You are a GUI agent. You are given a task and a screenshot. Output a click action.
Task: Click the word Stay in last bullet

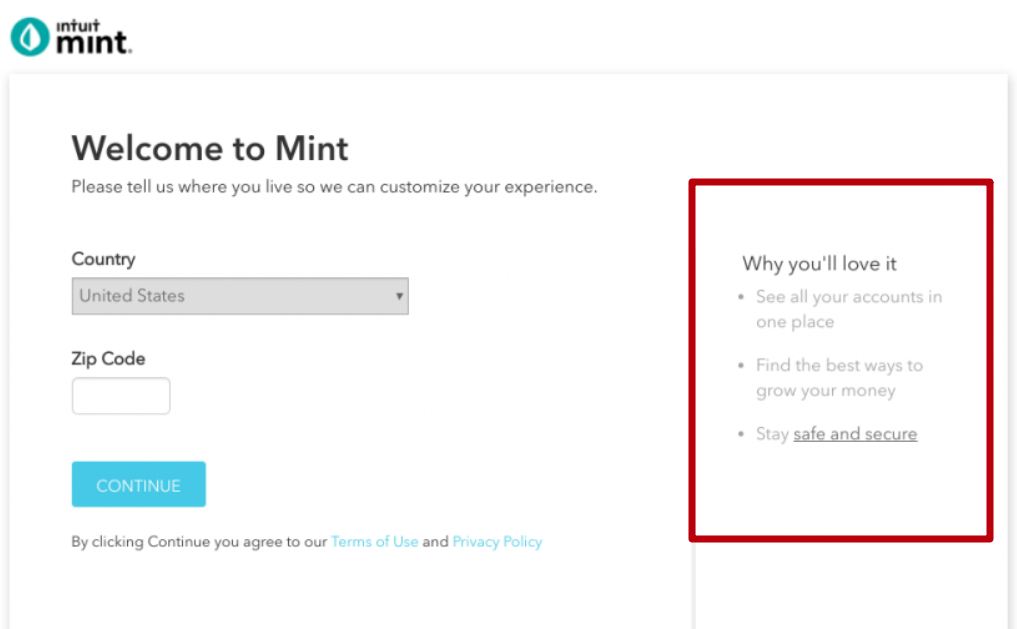(772, 434)
